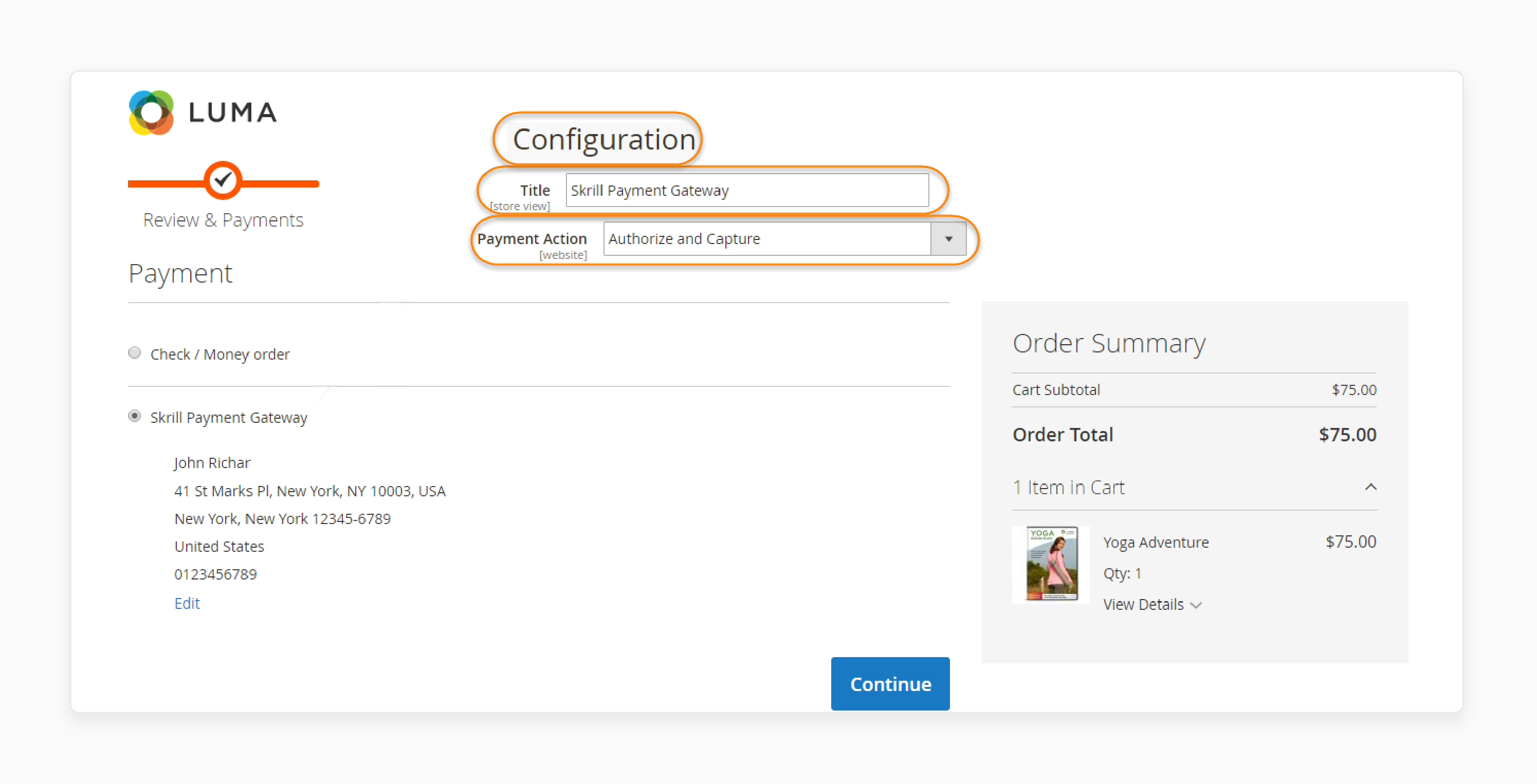This screenshot has height=784, width=1537.
Task: Click the Skrill Payment Gateway option label
Action: click(229, 417)
